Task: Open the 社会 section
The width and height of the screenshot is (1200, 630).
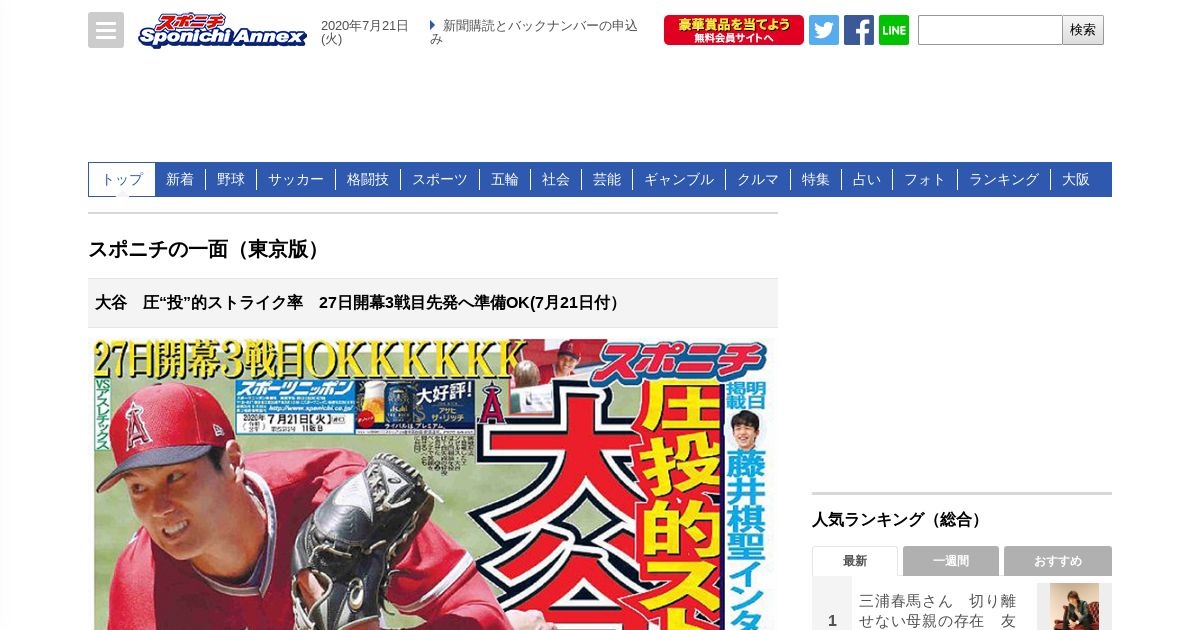Action: 556,179
